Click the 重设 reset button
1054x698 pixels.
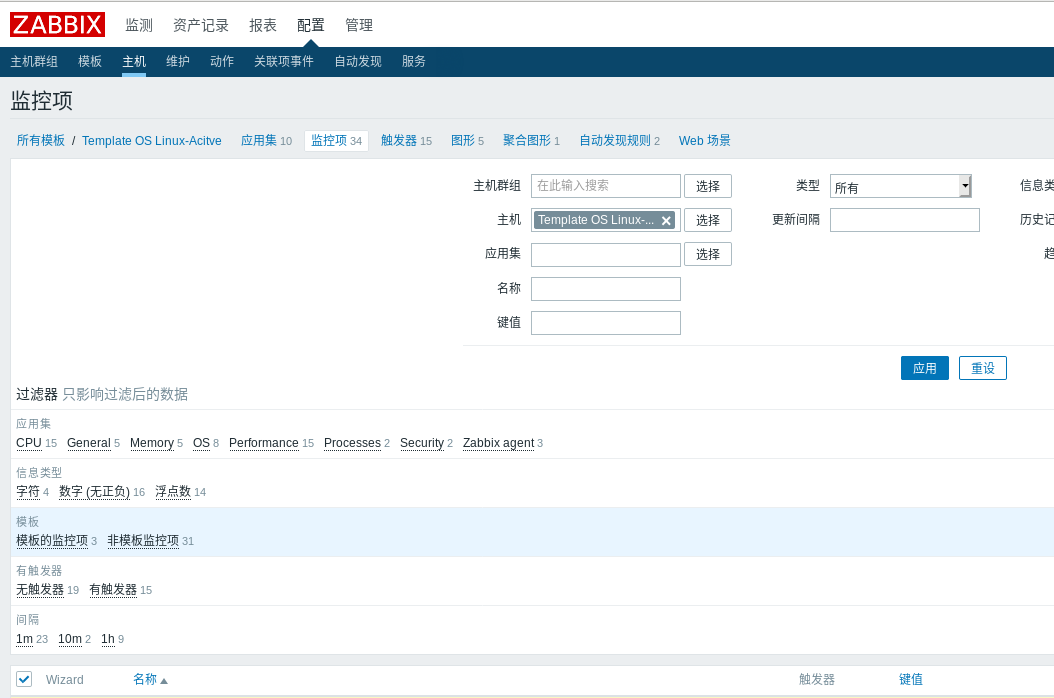pyautogui.click(x=983, y=368)
